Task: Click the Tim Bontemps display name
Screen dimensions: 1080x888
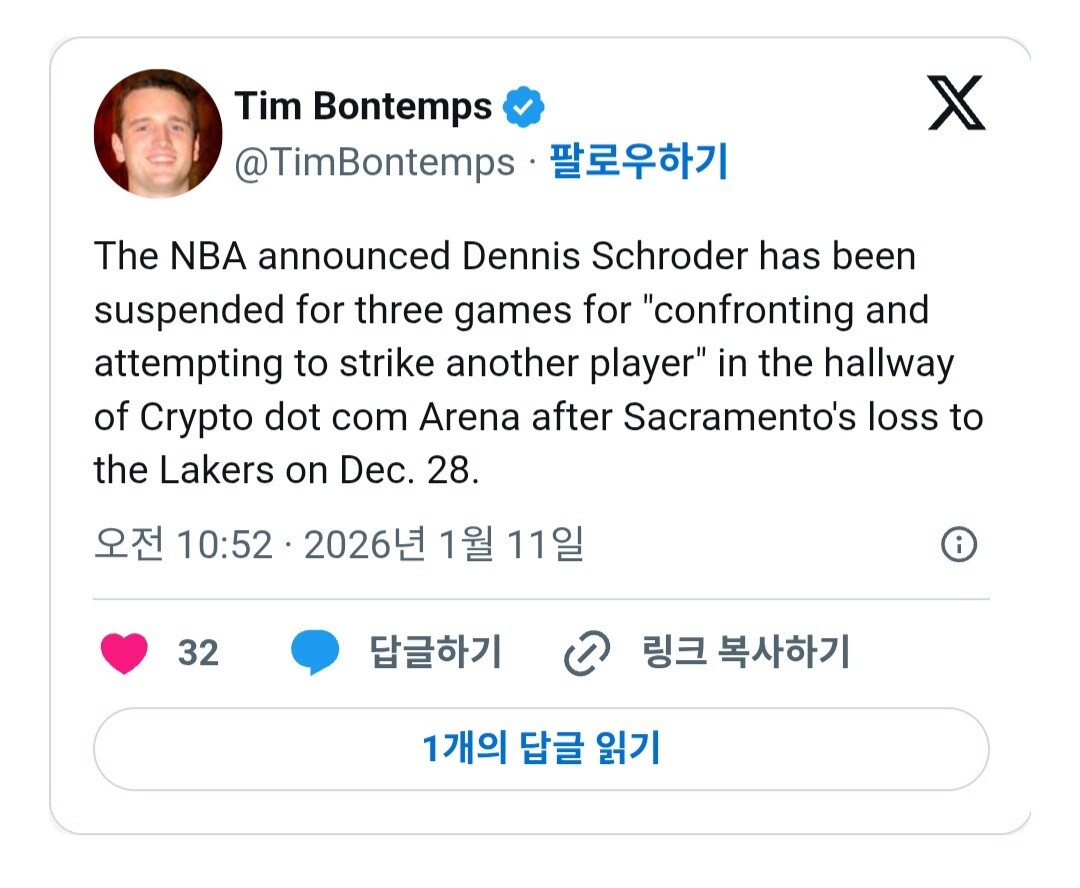Action: point(363,107)
